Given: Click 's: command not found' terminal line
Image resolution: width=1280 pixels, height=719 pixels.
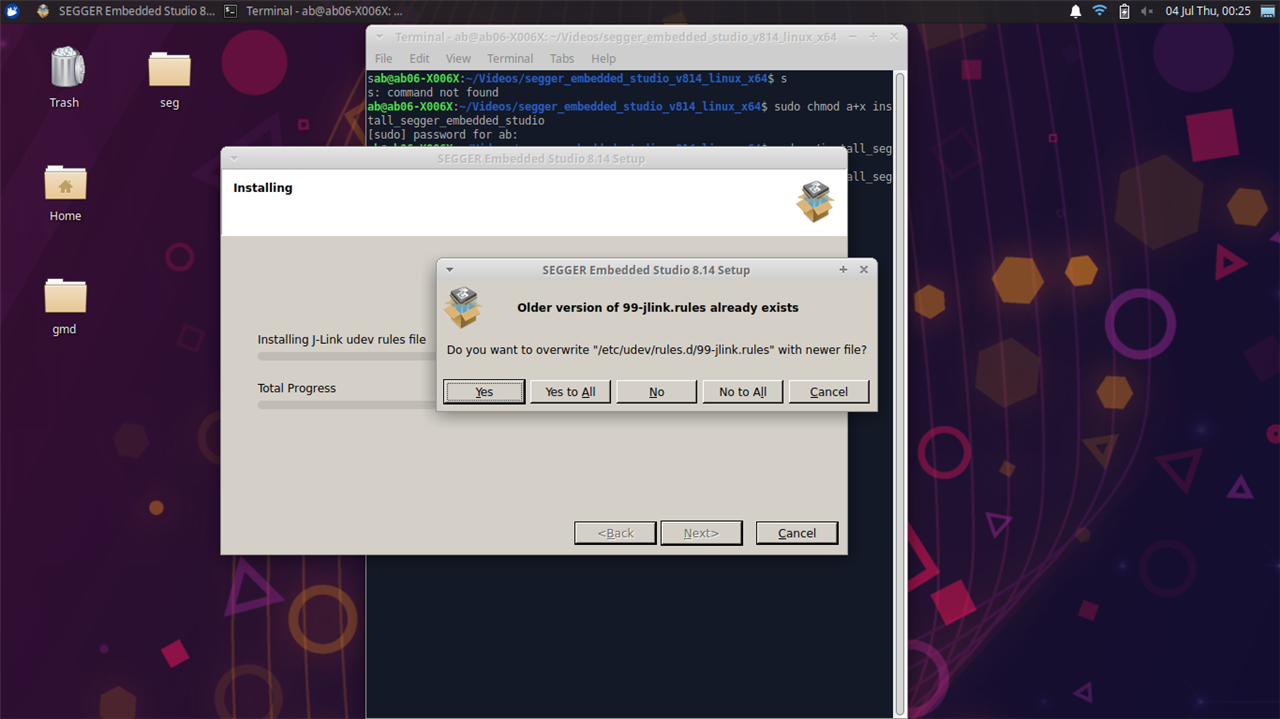Looking at the screenshot, I should 433,92.
